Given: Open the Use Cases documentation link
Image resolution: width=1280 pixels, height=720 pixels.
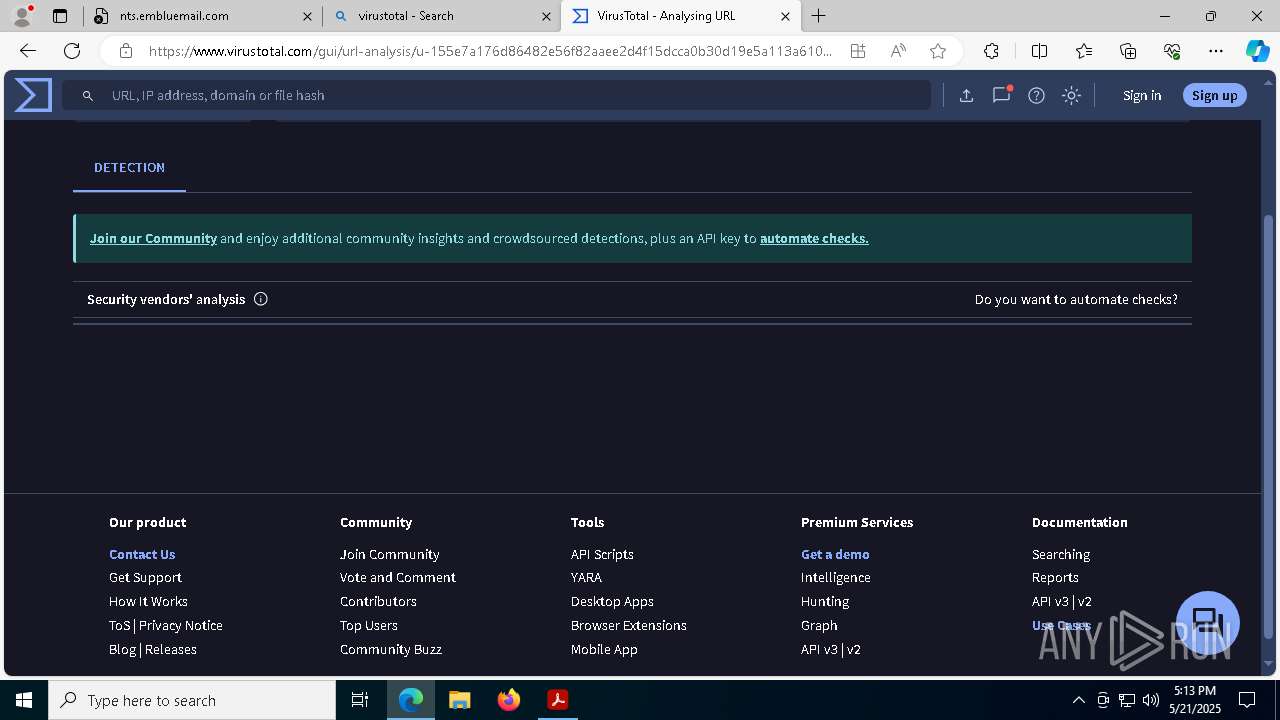Looking at the screenshot, I should click(x=1061, y=625).
